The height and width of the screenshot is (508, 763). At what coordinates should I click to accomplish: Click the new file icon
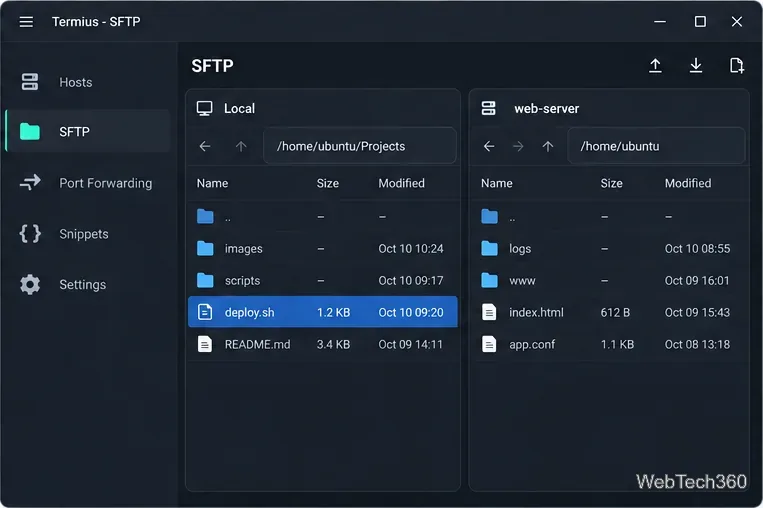pyautogui.click(x=737, y=65)
